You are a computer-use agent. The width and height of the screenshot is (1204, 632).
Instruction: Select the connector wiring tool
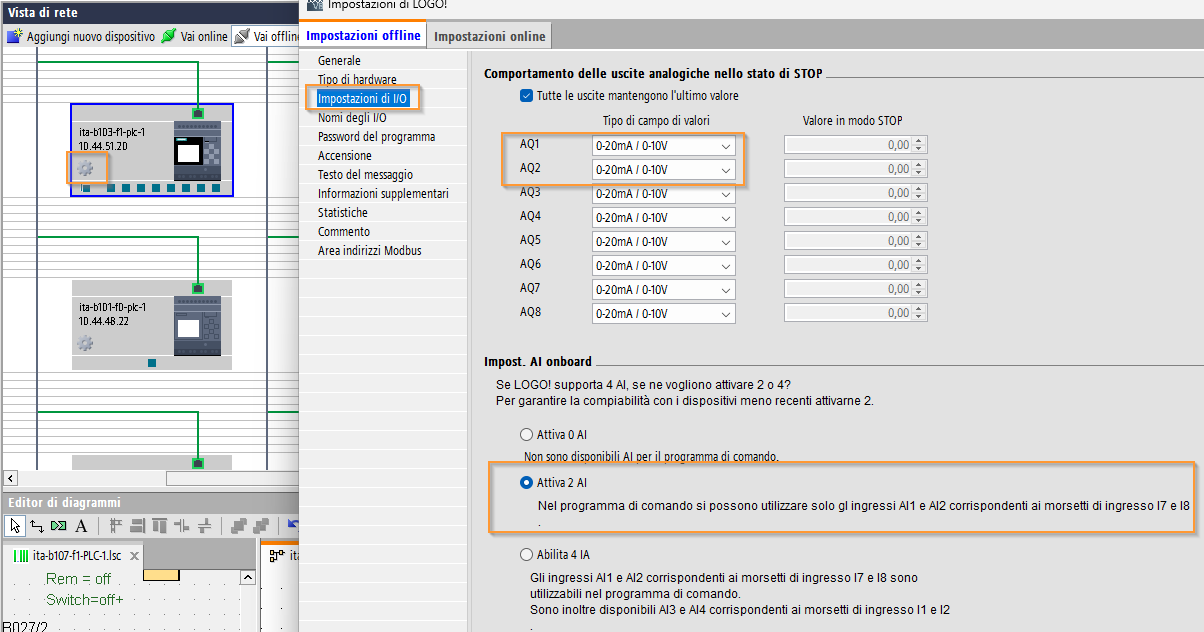(x=37, y=526)
